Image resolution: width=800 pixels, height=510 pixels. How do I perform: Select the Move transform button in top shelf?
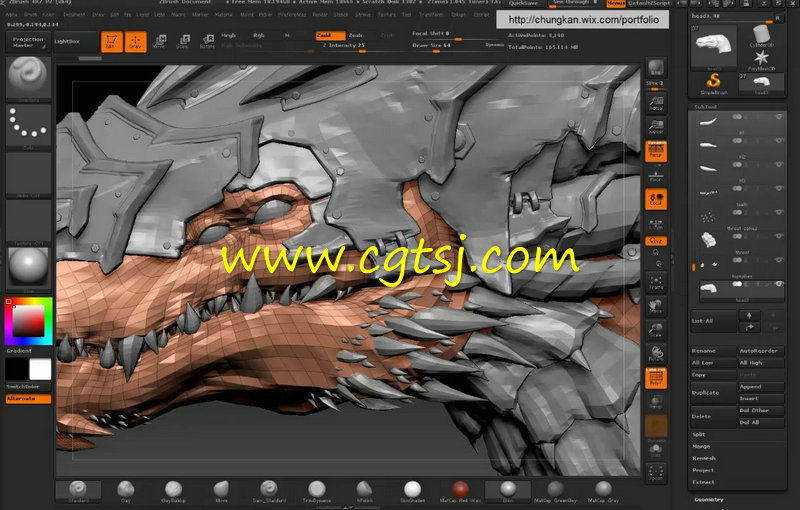pos(159,41)
